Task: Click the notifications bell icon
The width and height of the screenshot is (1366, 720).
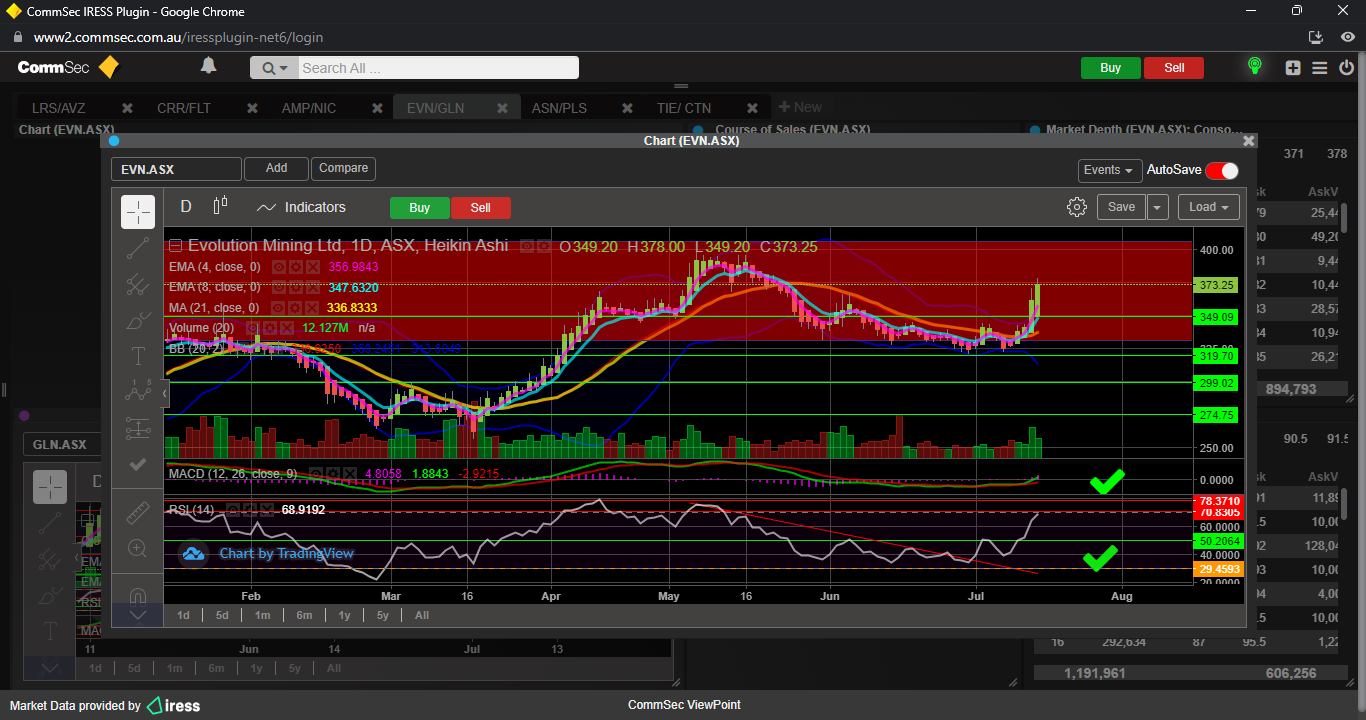Action: click(x=208, y=67)
